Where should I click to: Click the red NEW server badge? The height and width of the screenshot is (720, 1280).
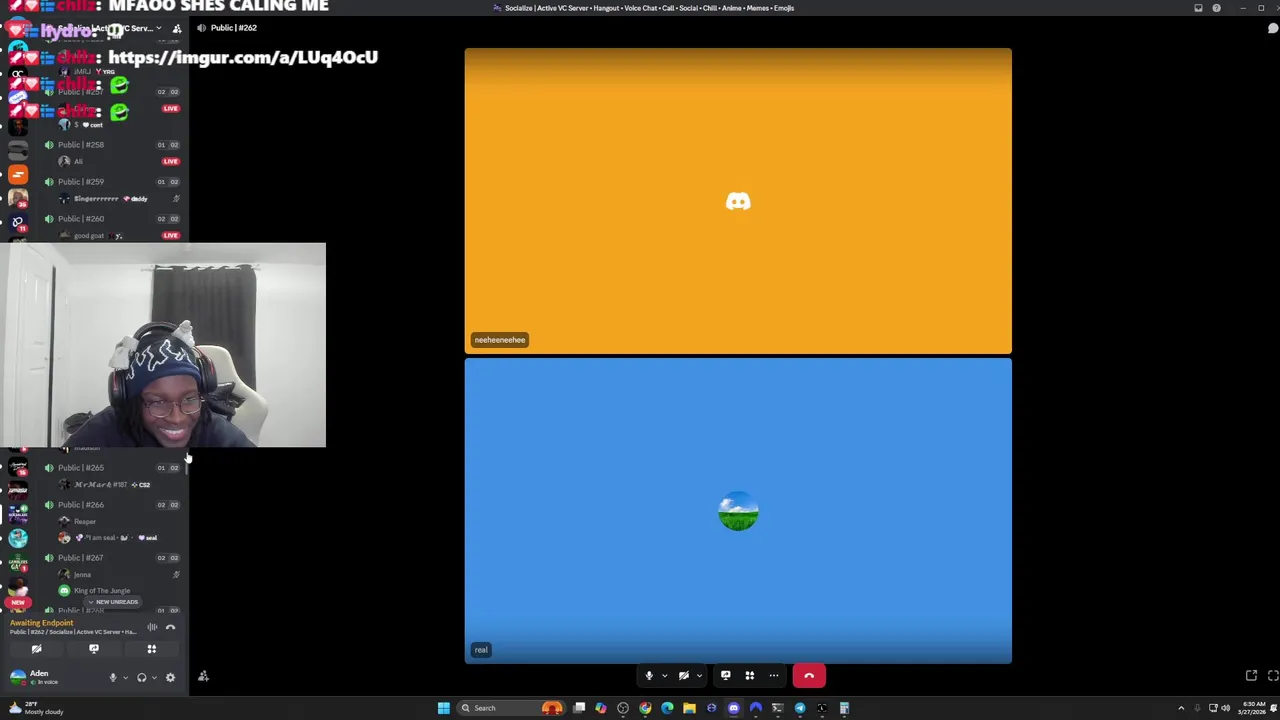[x=18, y=602]
